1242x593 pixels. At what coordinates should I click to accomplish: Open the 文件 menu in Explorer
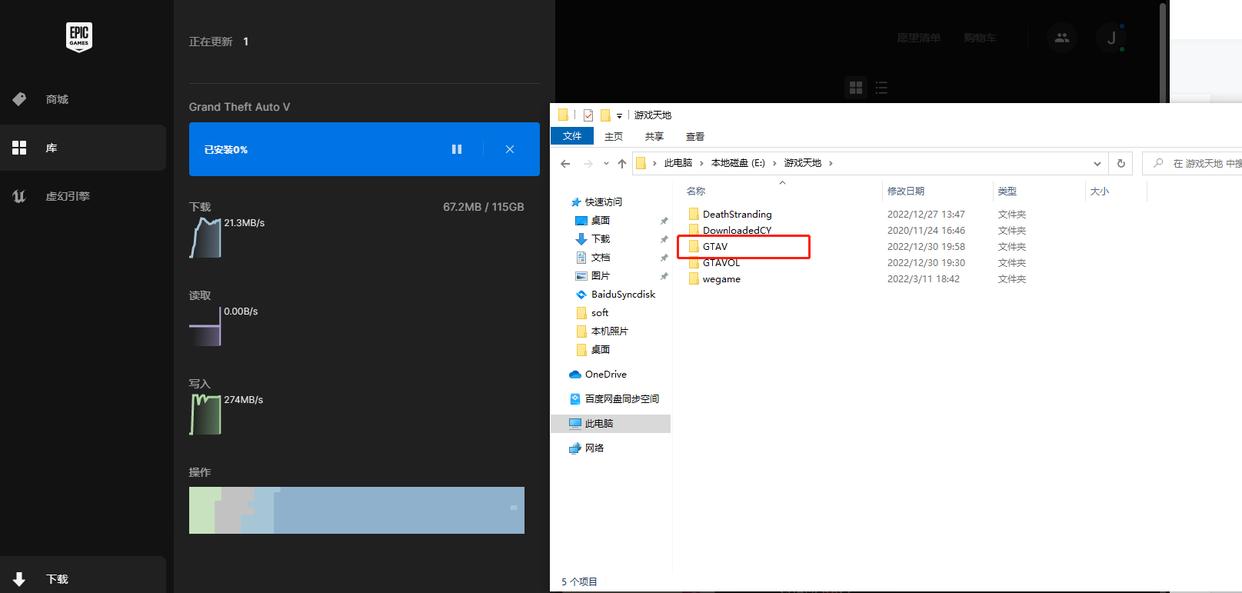(571, 135)
